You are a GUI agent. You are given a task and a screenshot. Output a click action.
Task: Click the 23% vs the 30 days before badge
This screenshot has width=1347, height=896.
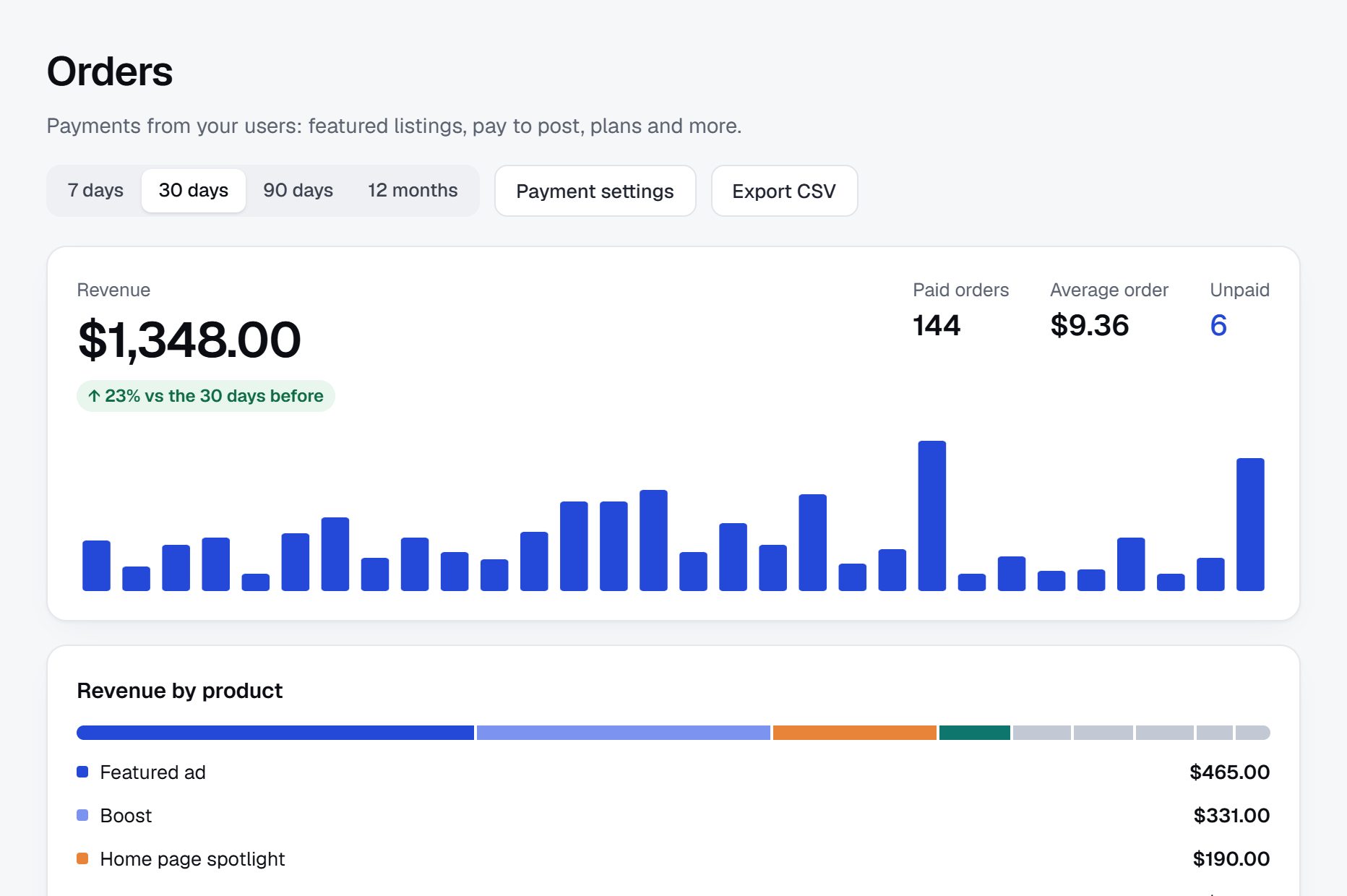click(x=206, y=396)
